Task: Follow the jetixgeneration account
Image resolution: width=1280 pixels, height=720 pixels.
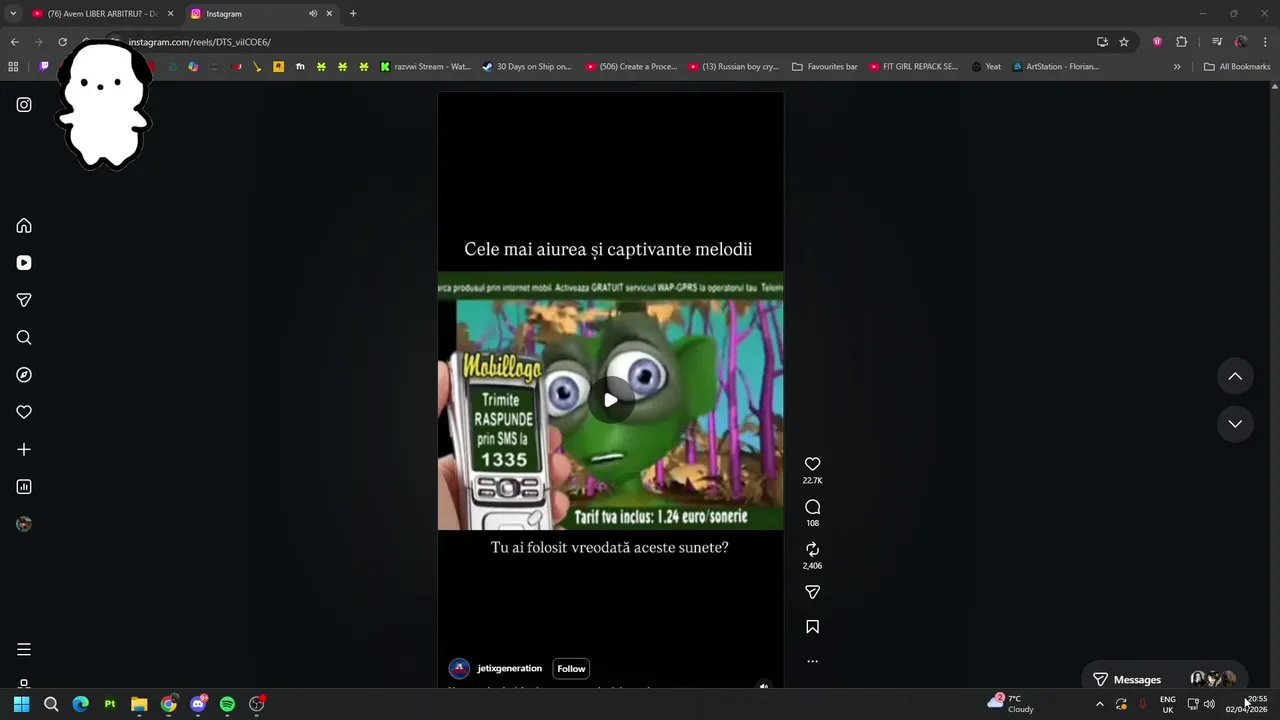Action: (x=571, y=669)
